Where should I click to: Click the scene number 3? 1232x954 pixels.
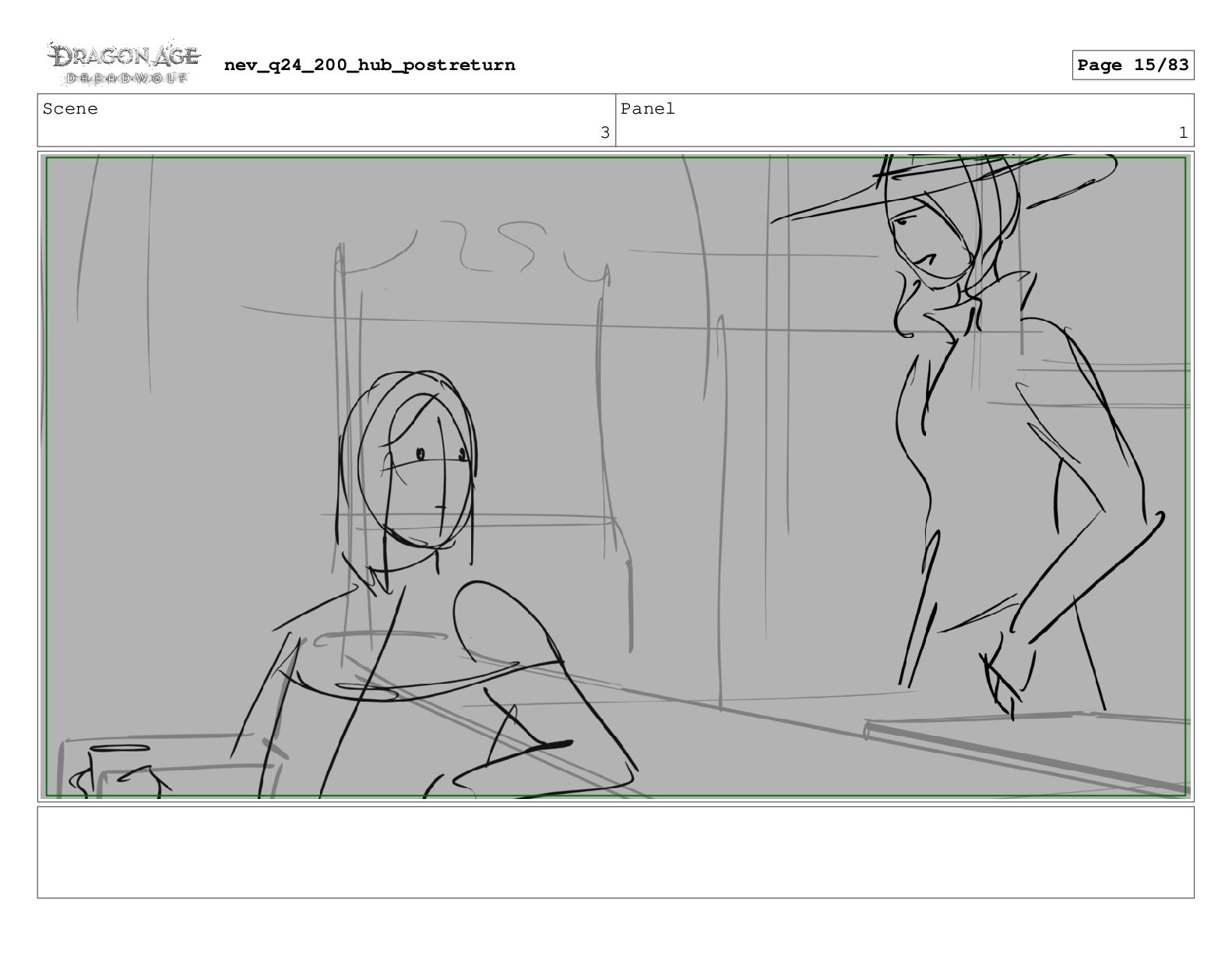click(x=604, y=133)
